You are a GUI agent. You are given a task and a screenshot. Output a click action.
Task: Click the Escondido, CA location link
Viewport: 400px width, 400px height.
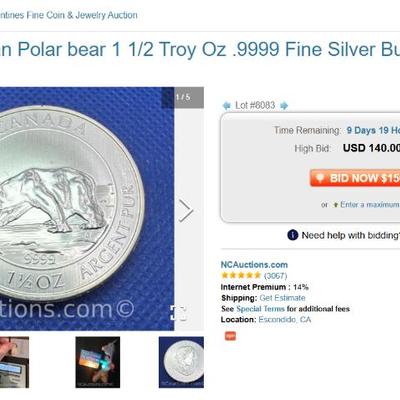pos(285,320)
